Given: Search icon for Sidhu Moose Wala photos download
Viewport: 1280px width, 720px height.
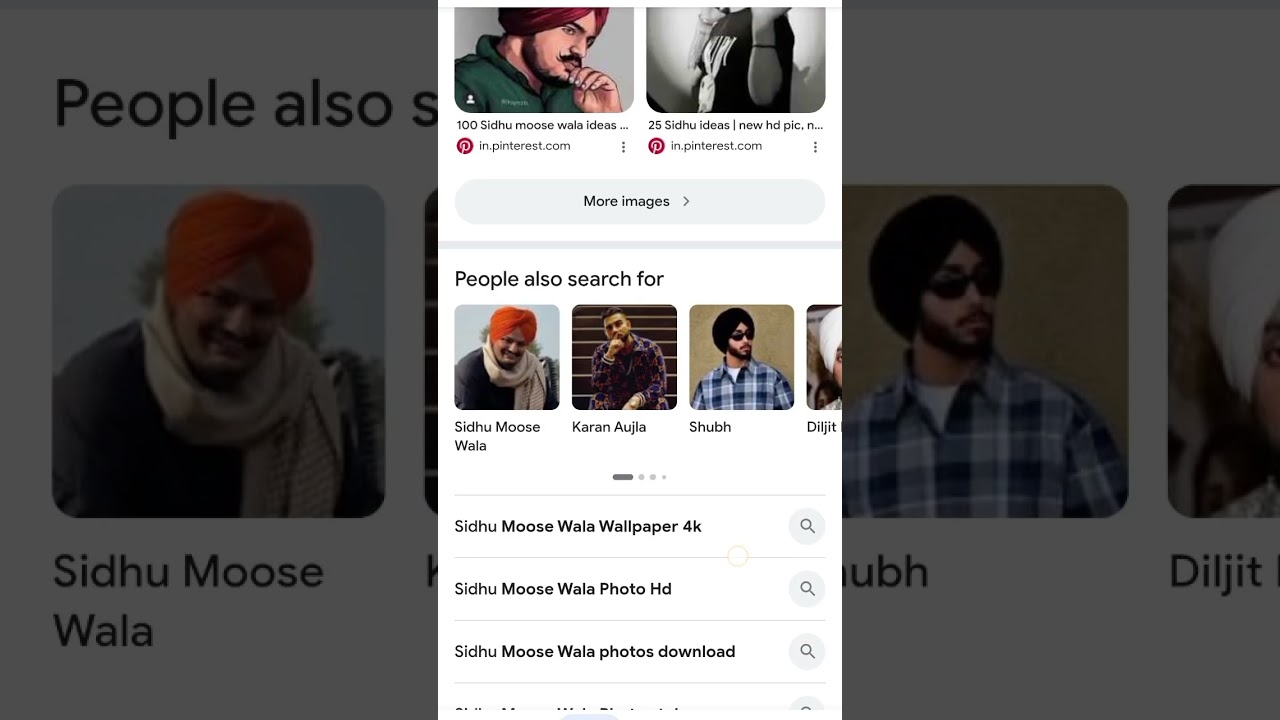Looking at the screenshot, I should 807,652.
